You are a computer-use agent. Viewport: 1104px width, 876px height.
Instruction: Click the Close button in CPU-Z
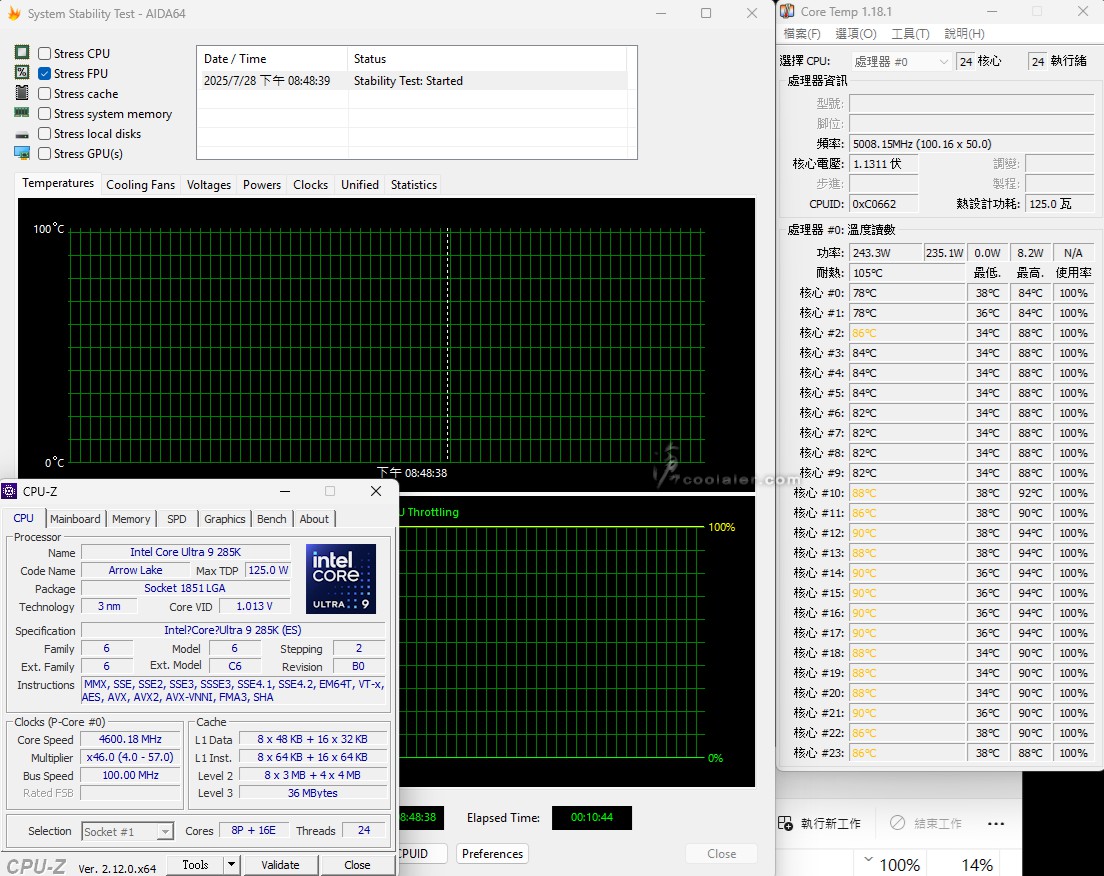point(357,865)
